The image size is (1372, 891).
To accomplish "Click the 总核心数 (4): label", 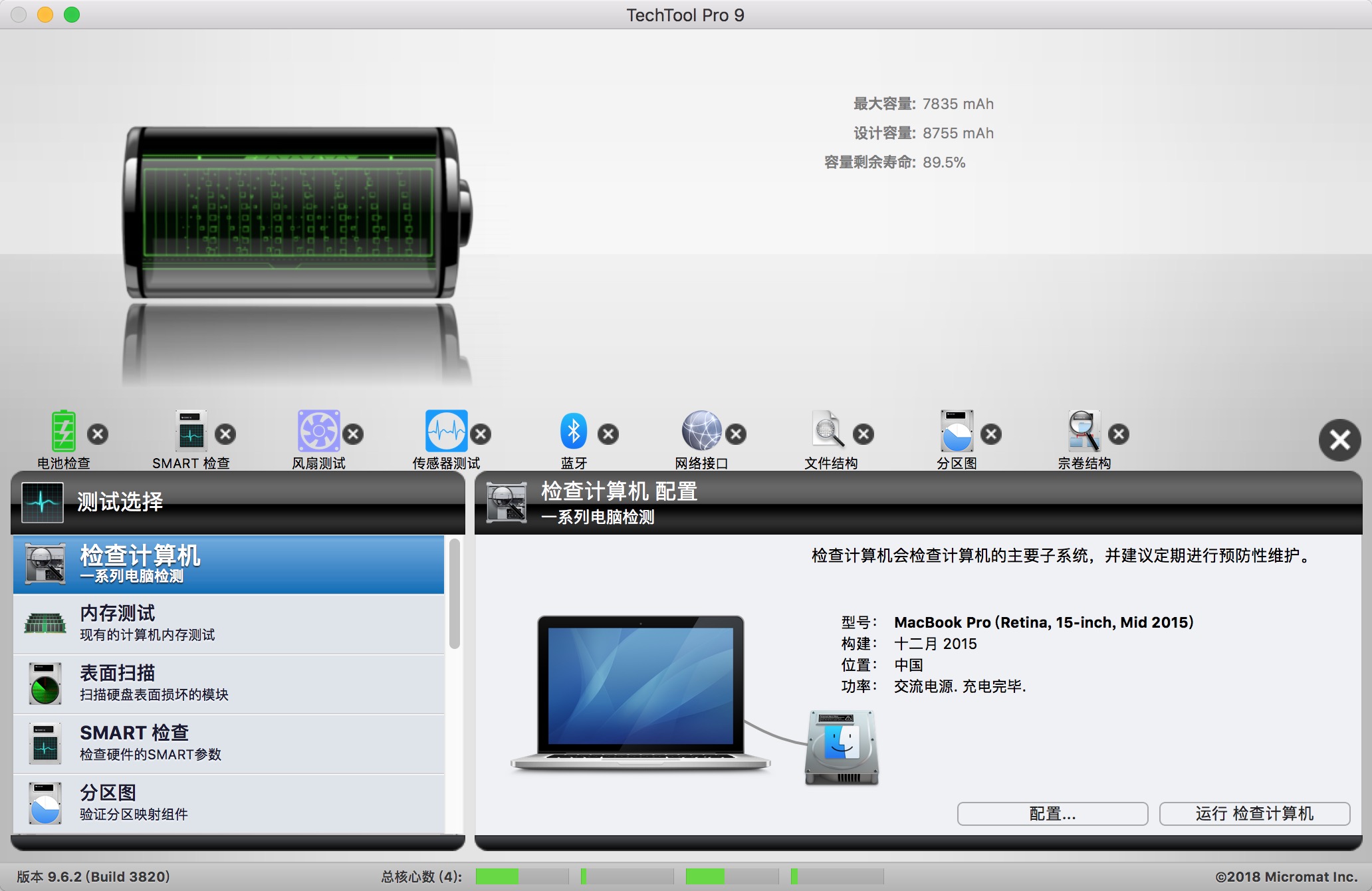I will 421,876.
